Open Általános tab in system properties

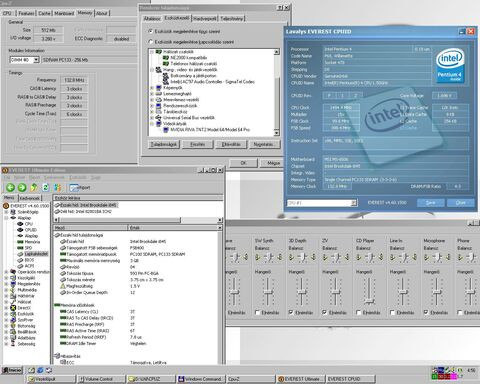(x=152, y=19)
